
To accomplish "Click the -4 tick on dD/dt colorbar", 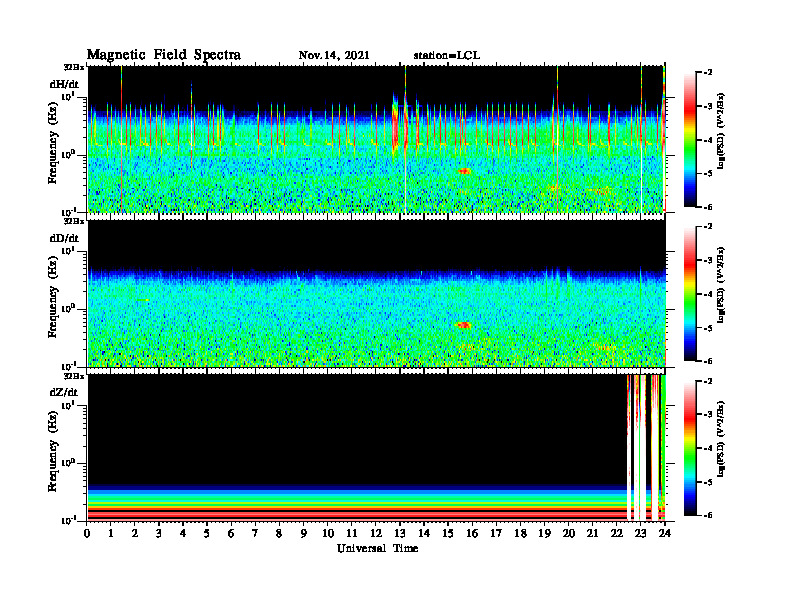I will [707, 294].
